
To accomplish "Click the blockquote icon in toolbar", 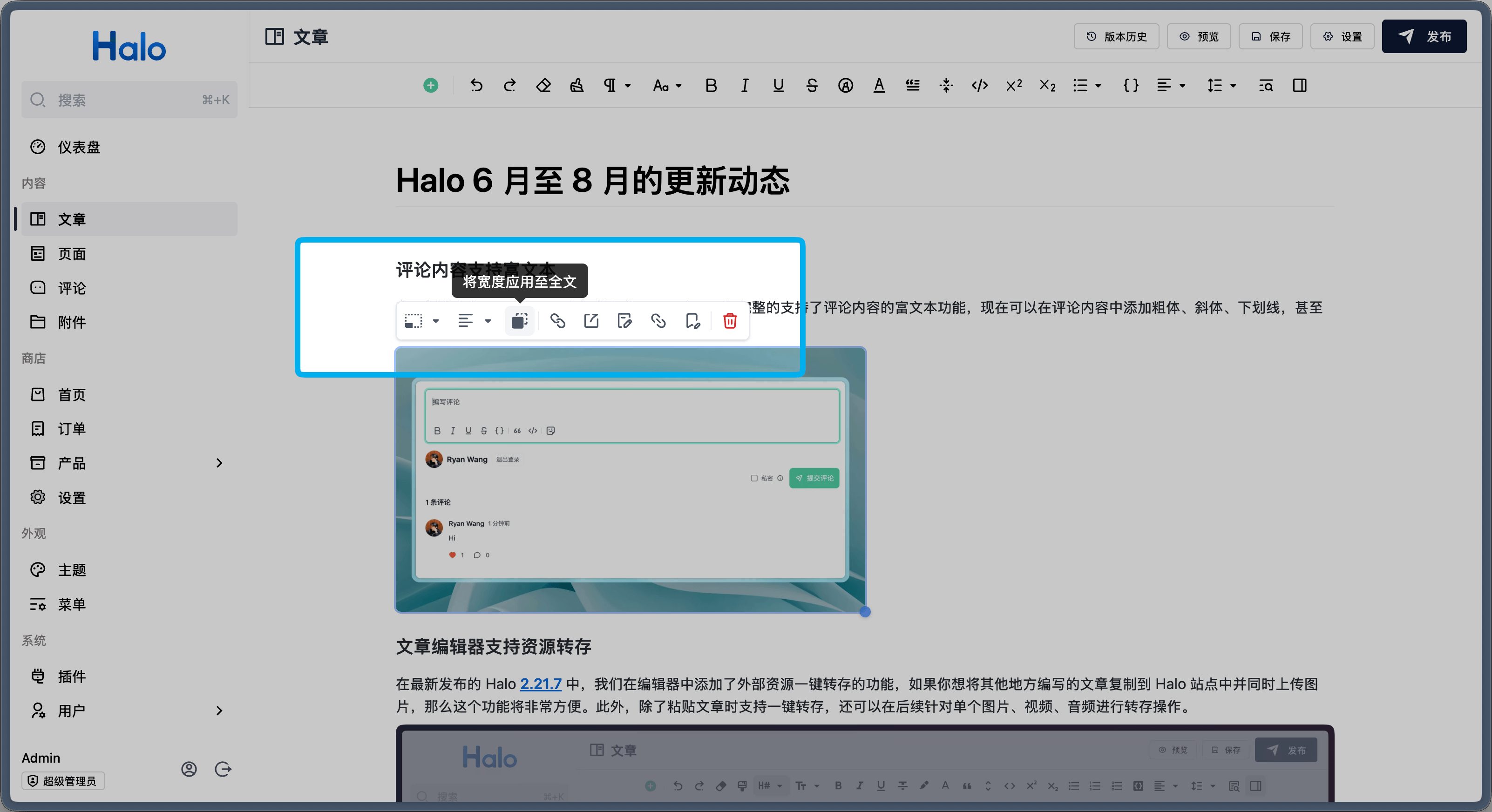I will (x=913, y=86).
